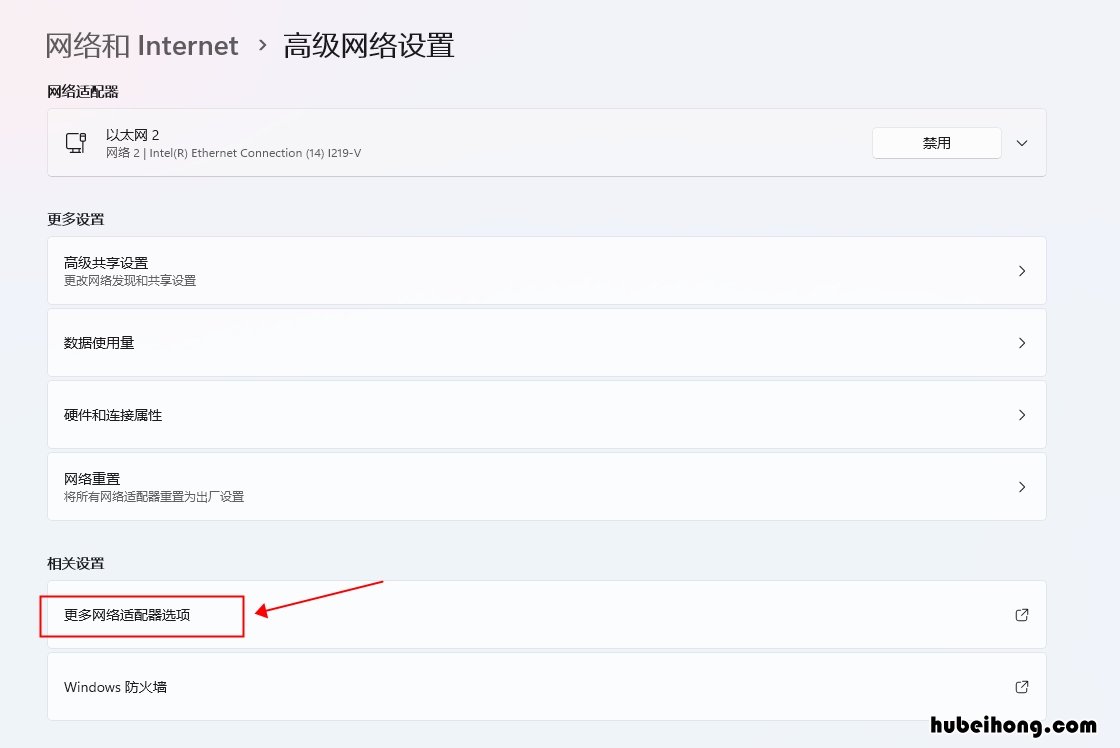This screenshot has width=1120, height=748.
Task: Click the 网络重置 title text
Action: (92, 479)
